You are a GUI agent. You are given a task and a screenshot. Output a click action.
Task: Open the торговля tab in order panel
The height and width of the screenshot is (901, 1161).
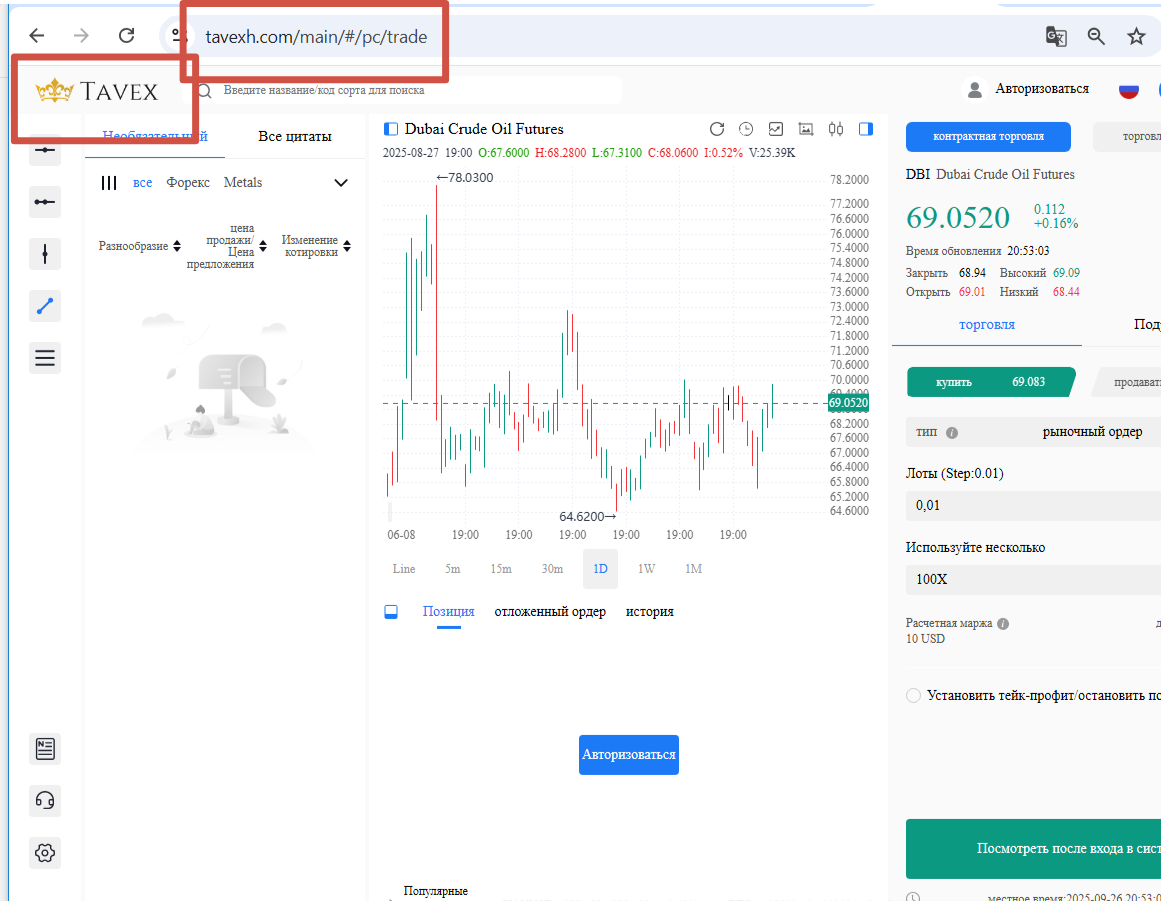986,324
